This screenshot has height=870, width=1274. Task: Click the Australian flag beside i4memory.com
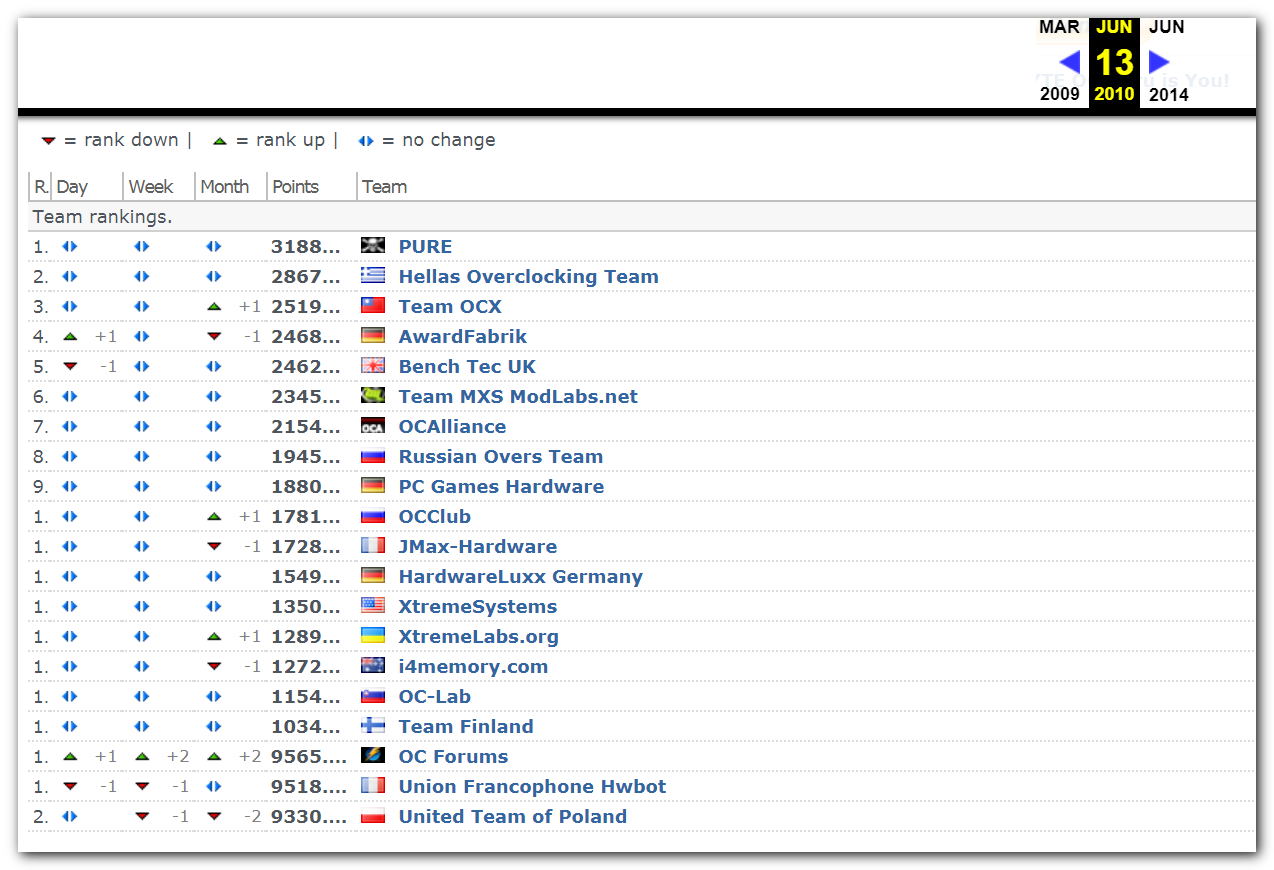(x=372, y=666)
